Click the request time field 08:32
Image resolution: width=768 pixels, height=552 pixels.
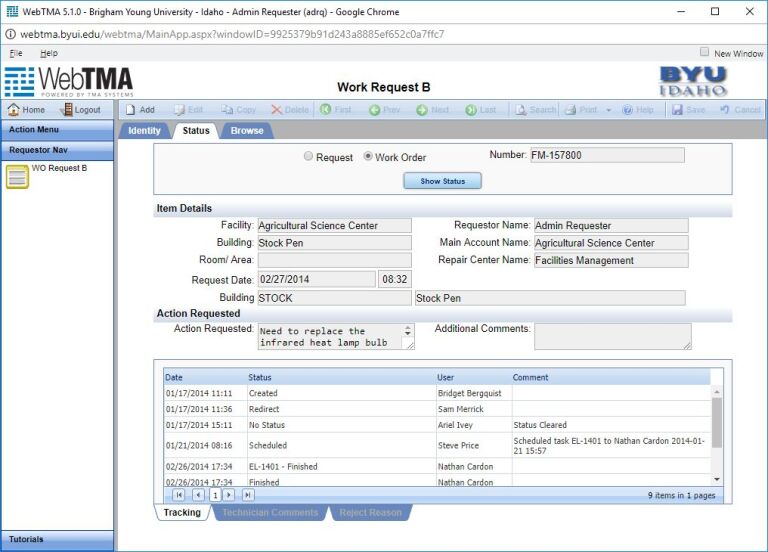coord(394,279)
